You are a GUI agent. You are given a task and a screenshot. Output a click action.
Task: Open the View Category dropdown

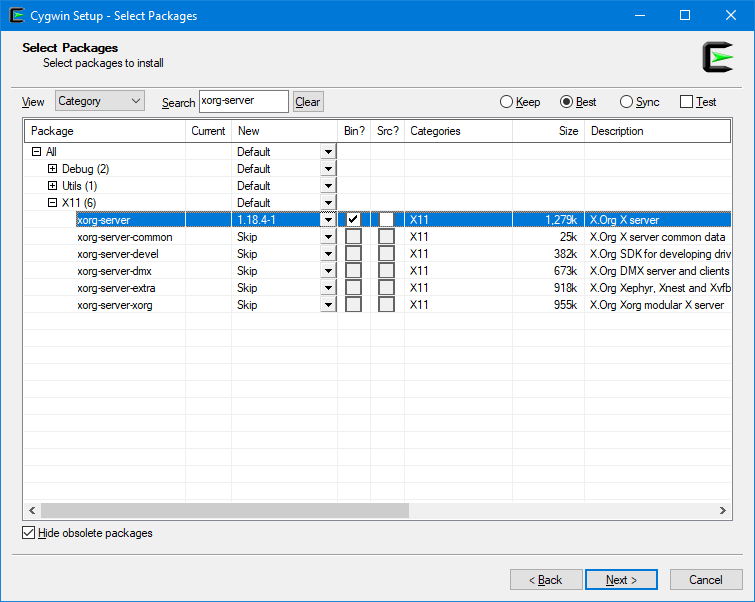tap(99, 101)
